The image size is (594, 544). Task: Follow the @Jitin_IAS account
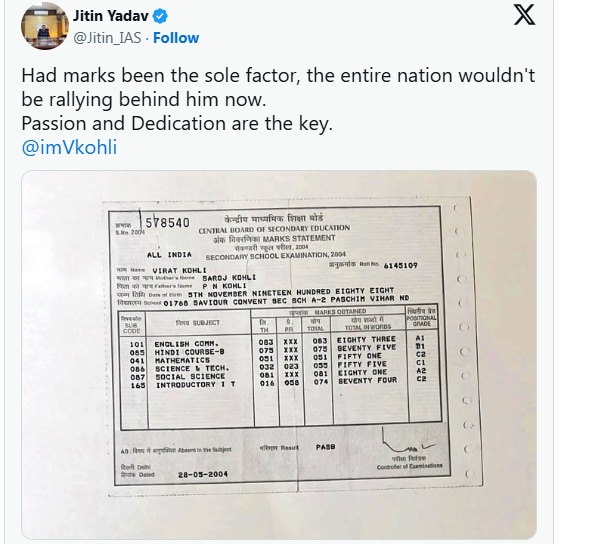176,38
